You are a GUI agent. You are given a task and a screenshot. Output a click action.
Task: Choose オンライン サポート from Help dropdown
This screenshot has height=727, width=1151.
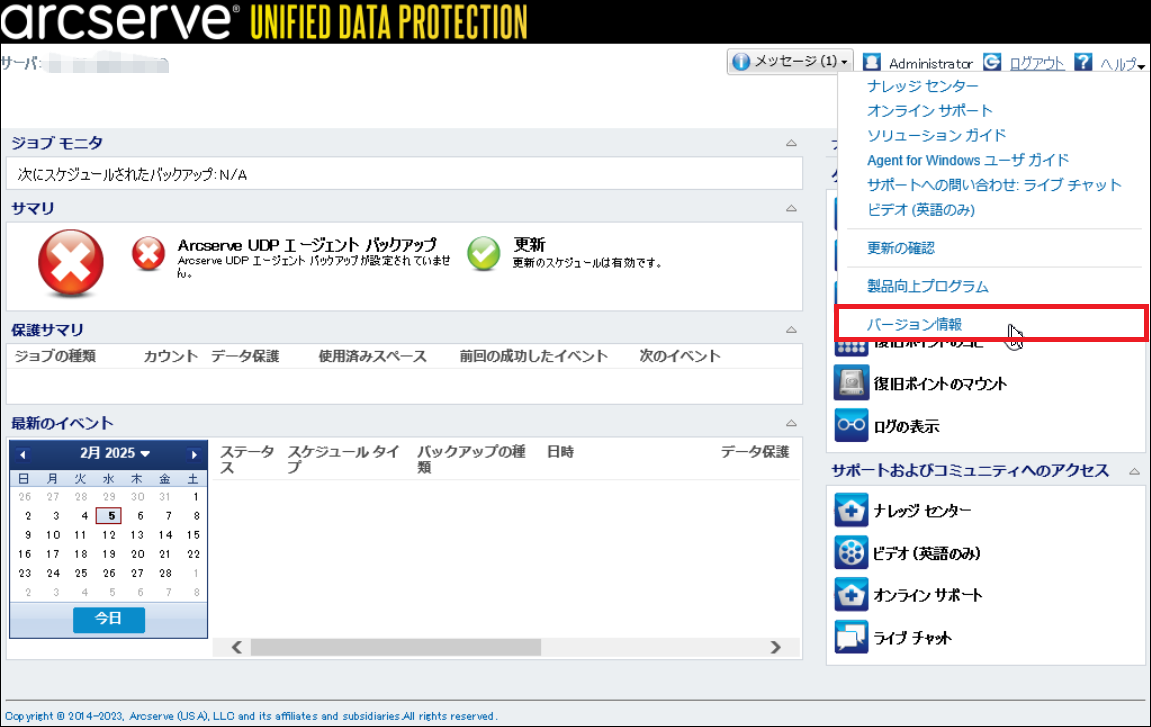[929, 111]
